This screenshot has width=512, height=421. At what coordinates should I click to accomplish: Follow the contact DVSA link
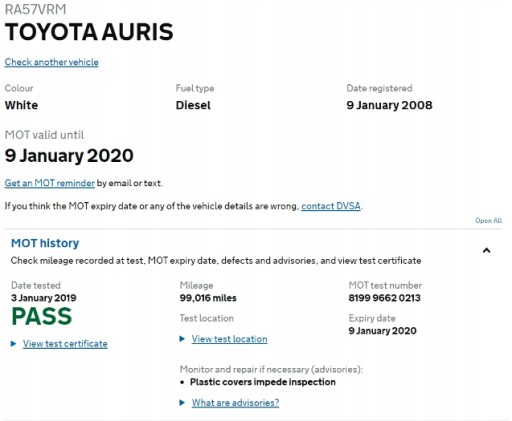point(331,206)
